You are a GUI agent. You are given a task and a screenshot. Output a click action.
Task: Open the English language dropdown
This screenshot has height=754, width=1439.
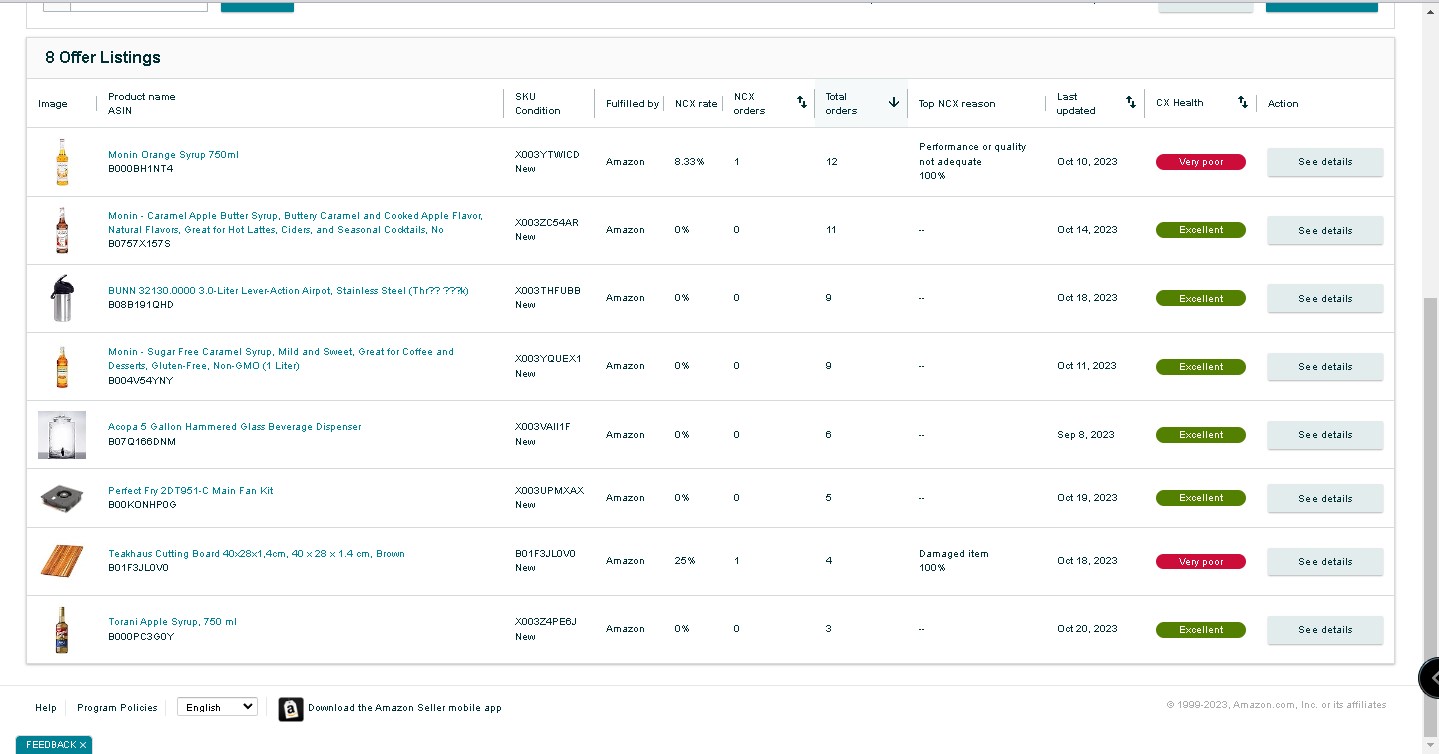[217, 707]
